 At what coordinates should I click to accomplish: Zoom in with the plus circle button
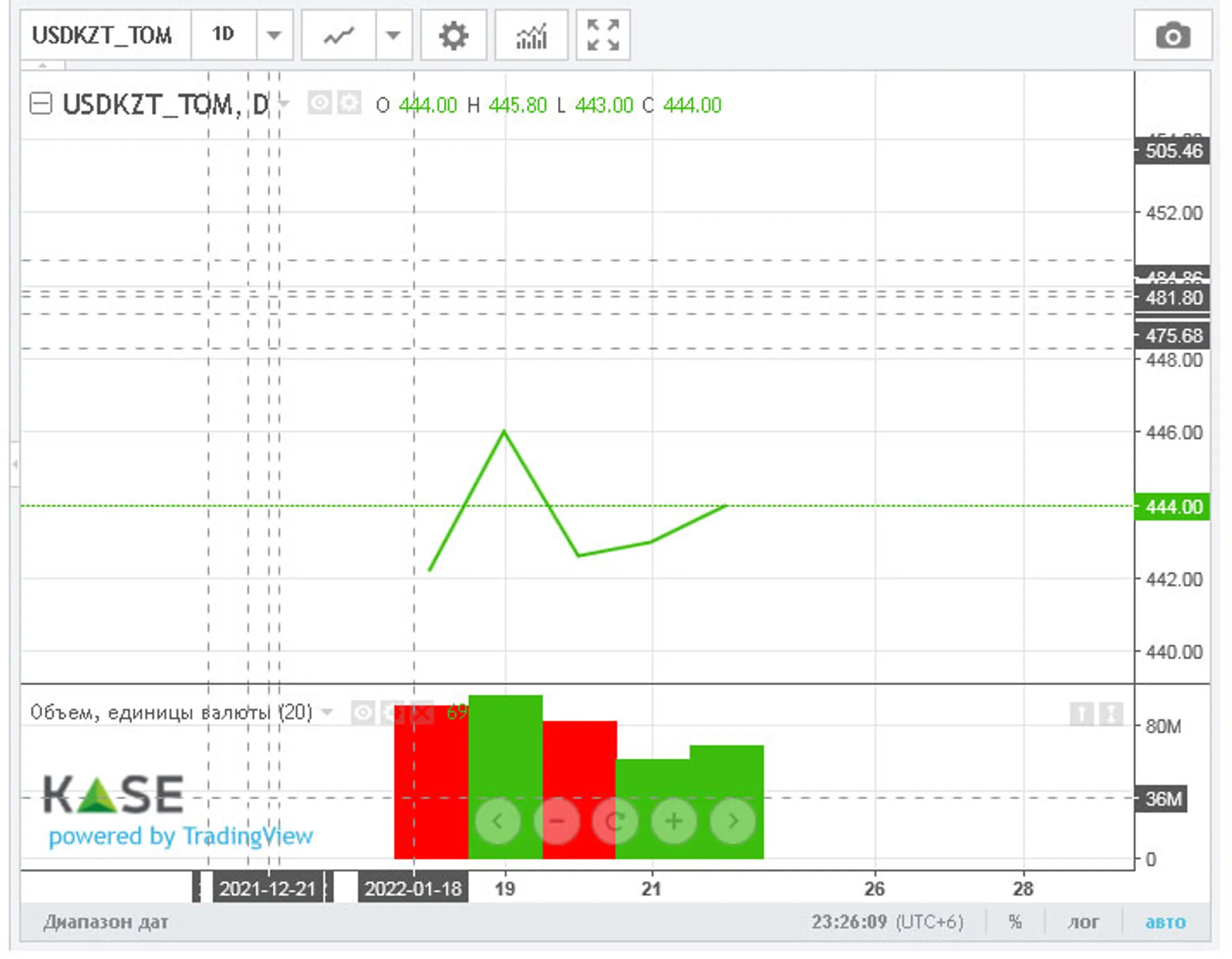(x=674, y=821)
